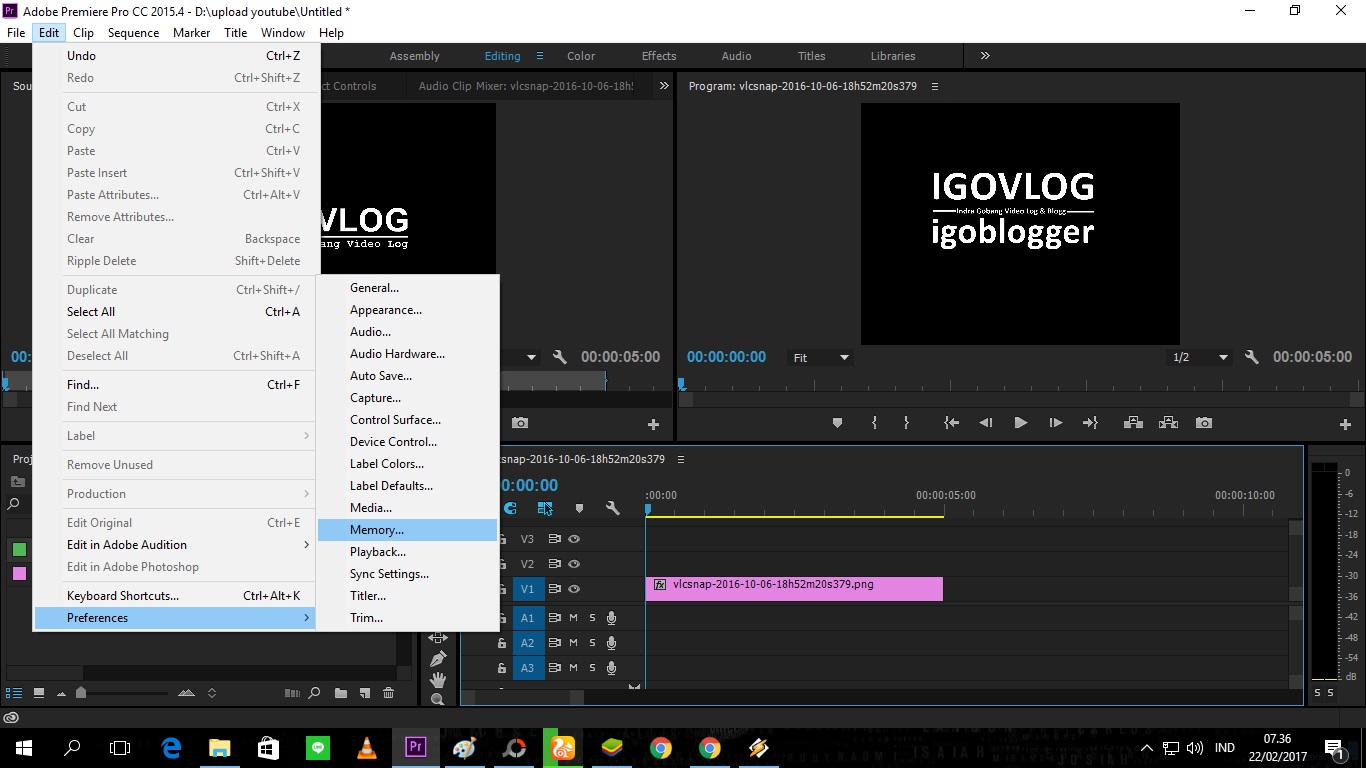Enable voice-over record on A1
This screenshot has height=768, width=1366.
611,618
